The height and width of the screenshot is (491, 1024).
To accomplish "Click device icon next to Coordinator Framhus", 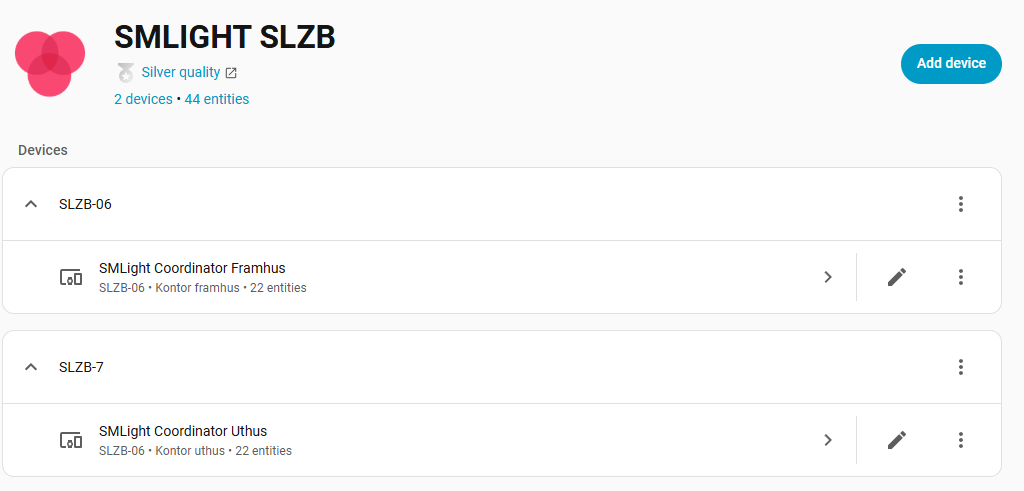I will point(70,277).
